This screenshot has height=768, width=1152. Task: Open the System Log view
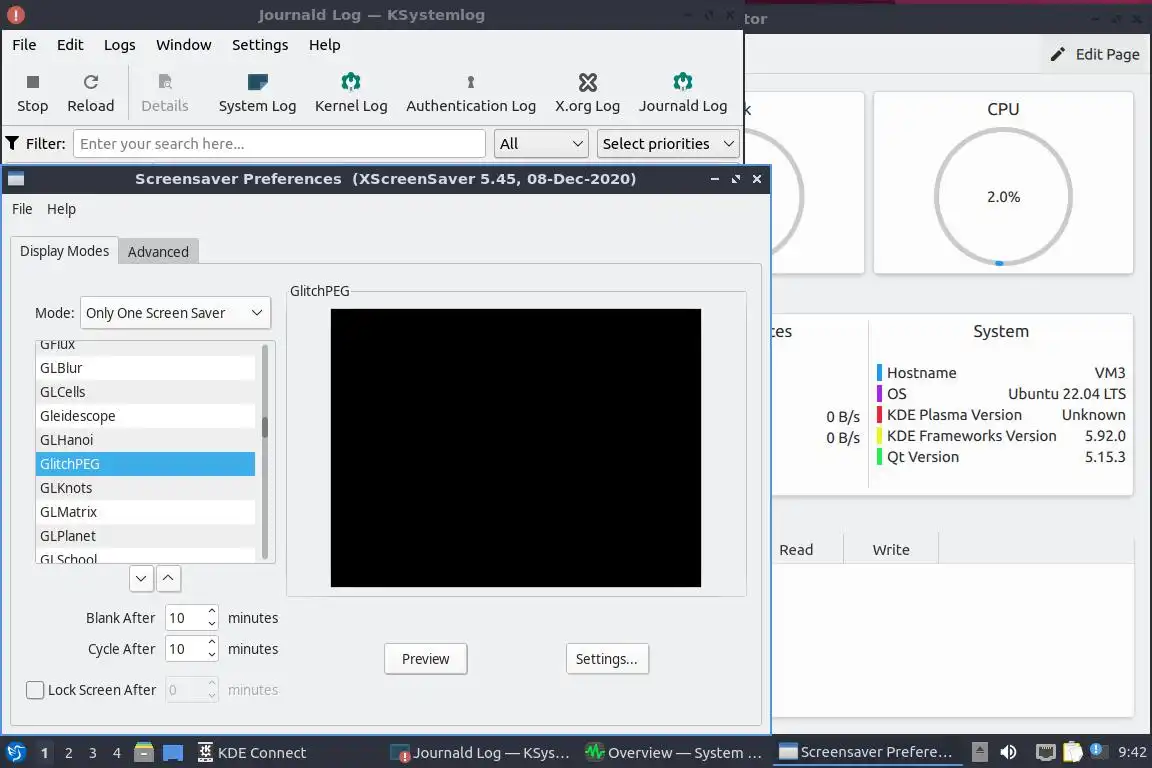(257, 93)
